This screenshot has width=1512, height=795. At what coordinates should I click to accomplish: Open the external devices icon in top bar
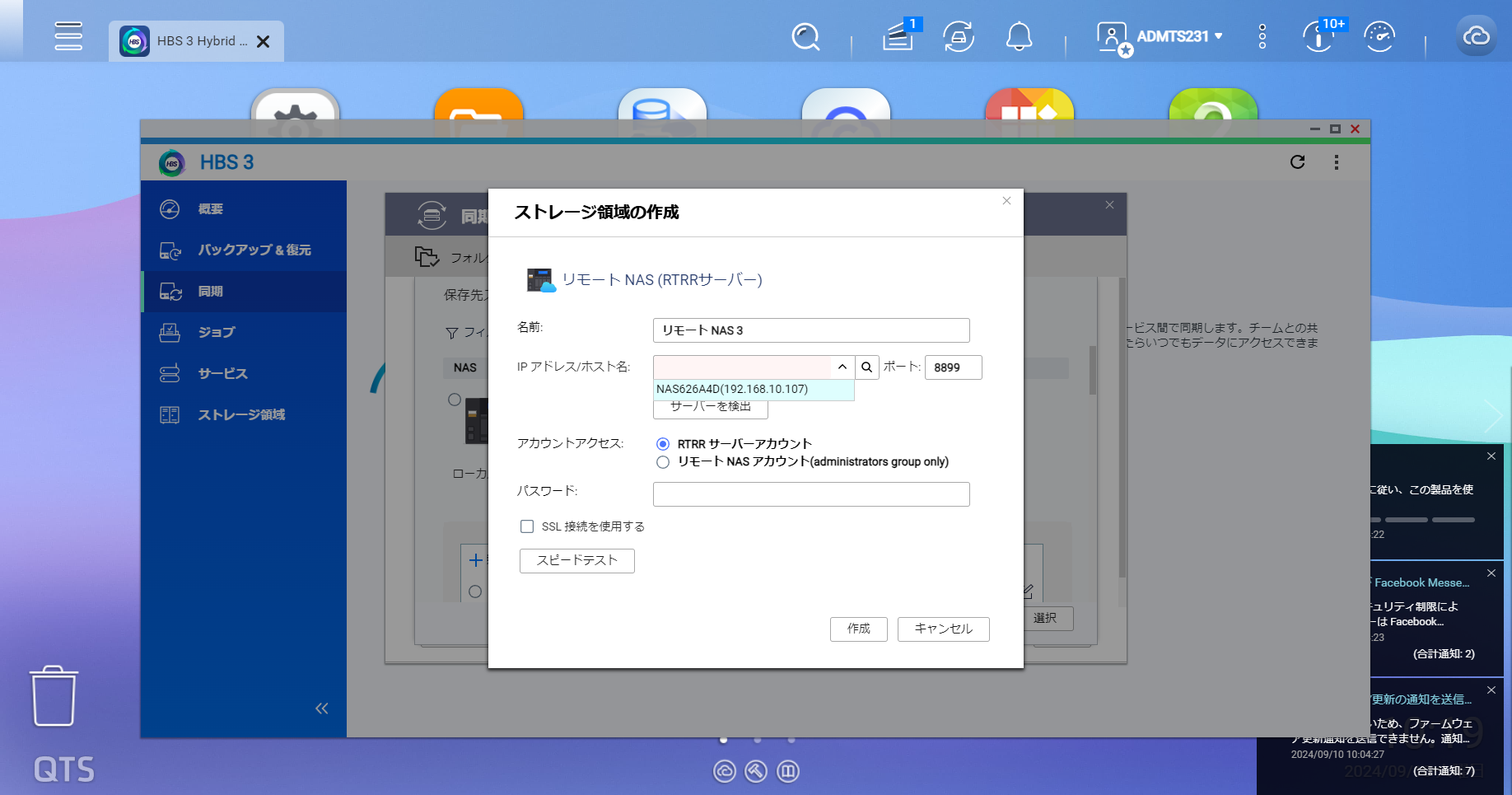(959, 37)
